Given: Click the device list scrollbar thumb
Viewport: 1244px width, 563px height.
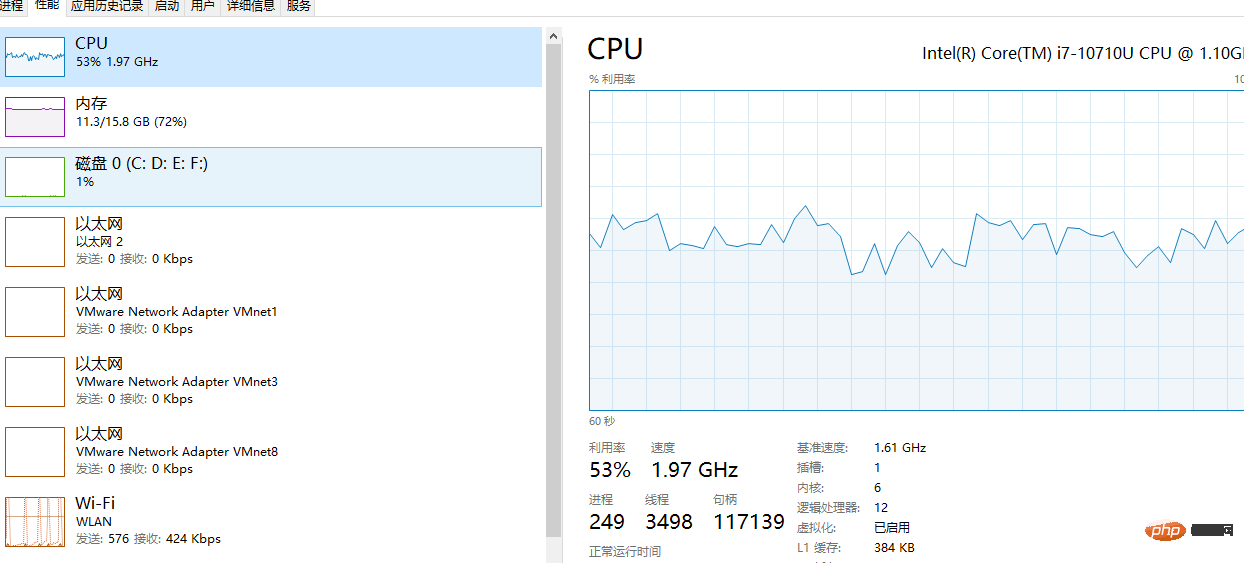Looking at the screenshot, I should point(553,290).
